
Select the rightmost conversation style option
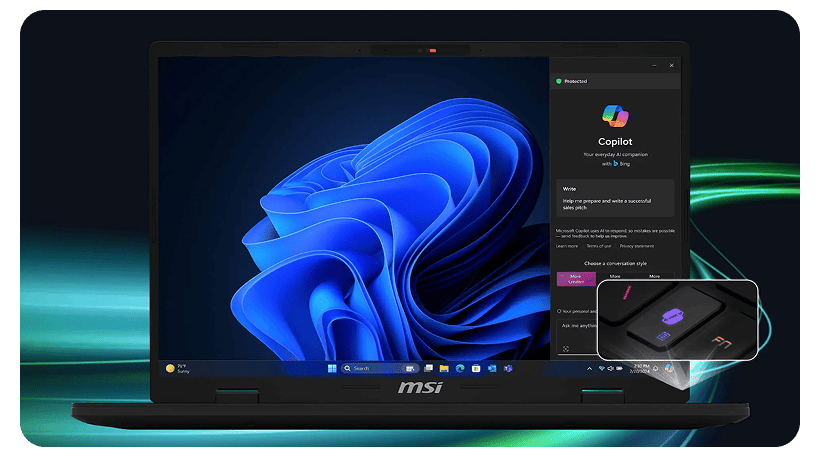click(x=654, y=277)
